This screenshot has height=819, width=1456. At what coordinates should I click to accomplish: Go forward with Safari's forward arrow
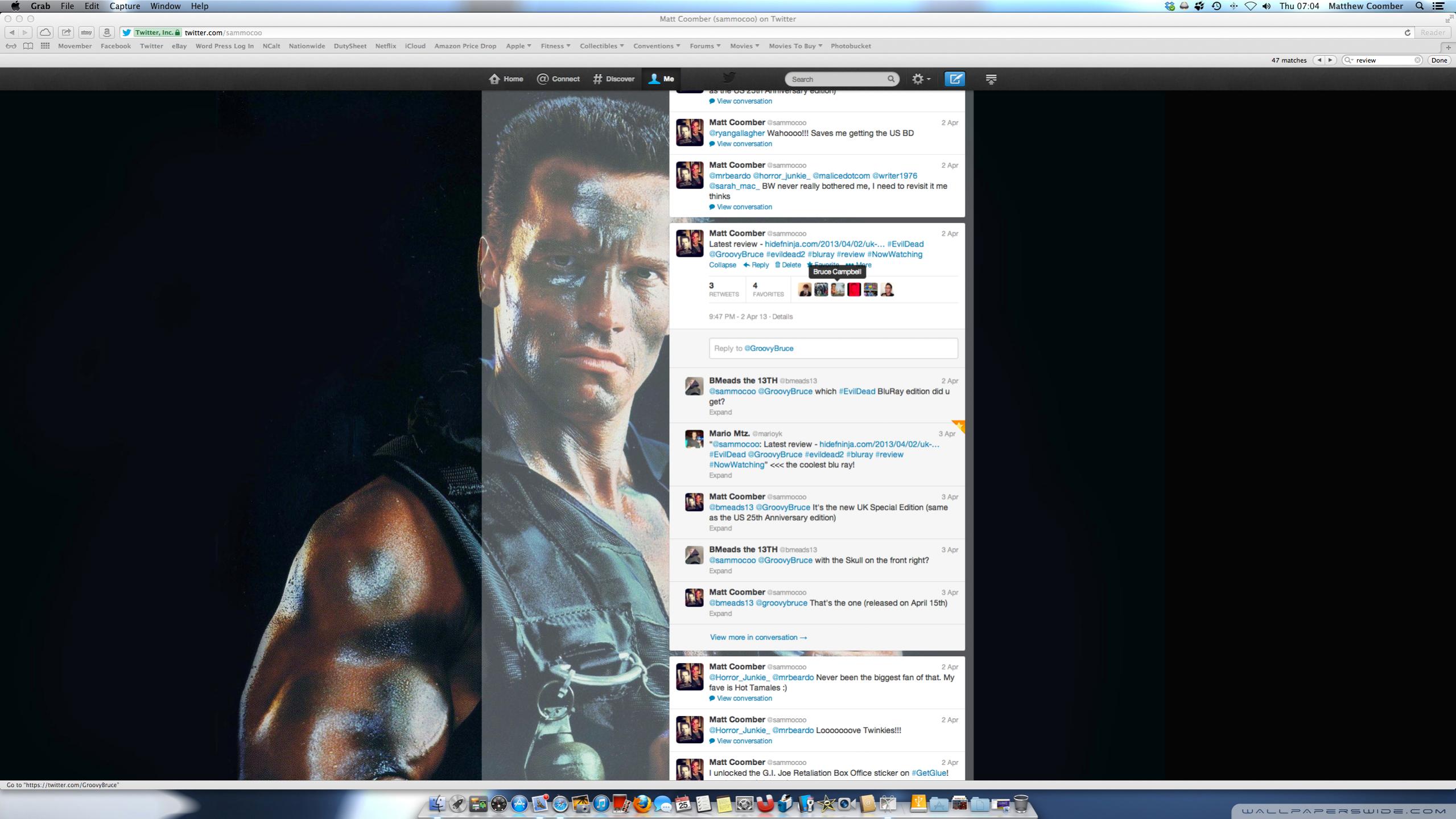point(25,32)
